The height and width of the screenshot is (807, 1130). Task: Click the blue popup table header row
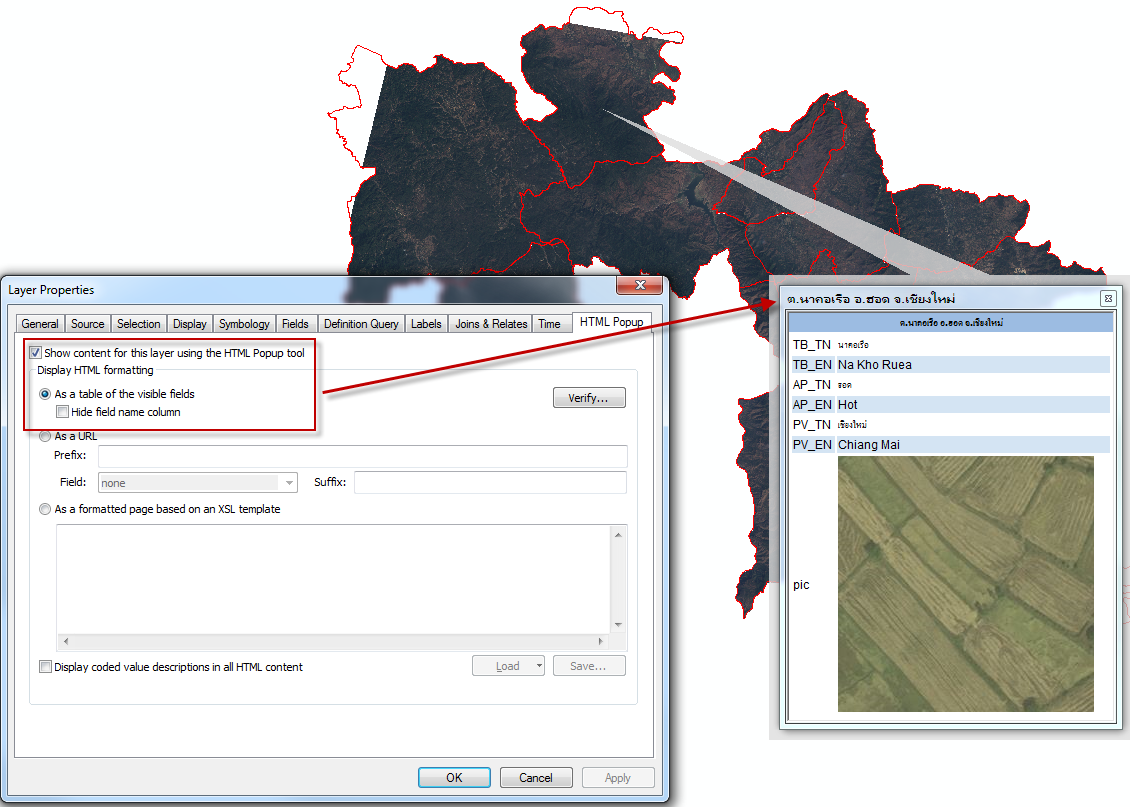951,322
